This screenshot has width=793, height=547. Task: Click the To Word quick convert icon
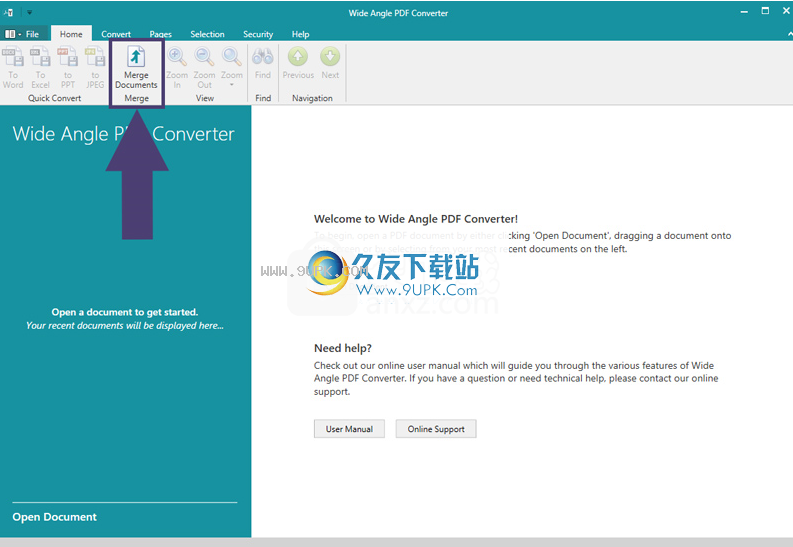click(x=13, y=68)
